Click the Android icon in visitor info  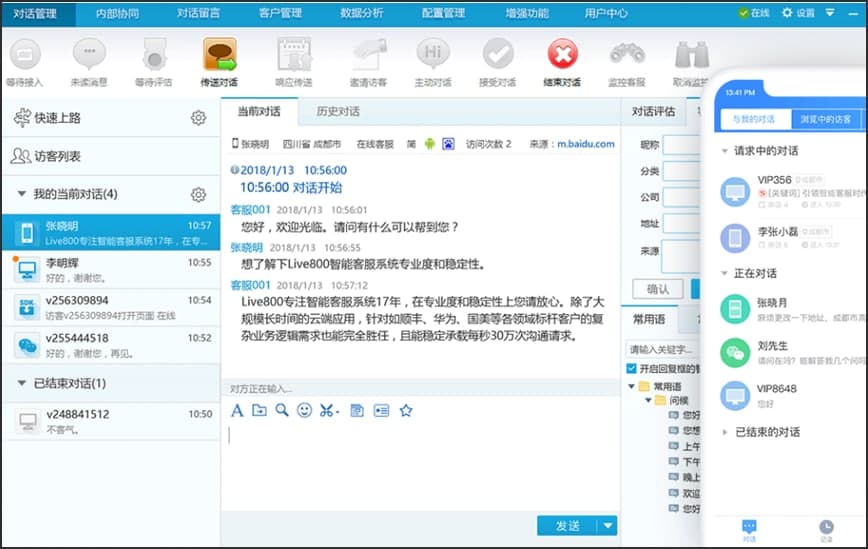[430, 144]
